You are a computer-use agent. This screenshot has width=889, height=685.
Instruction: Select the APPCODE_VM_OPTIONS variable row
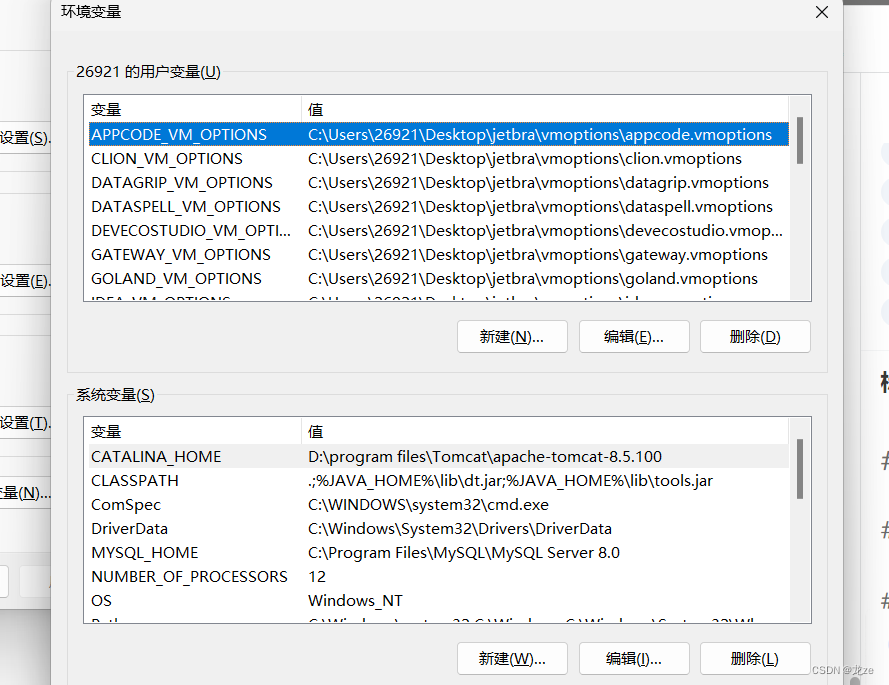438,134
